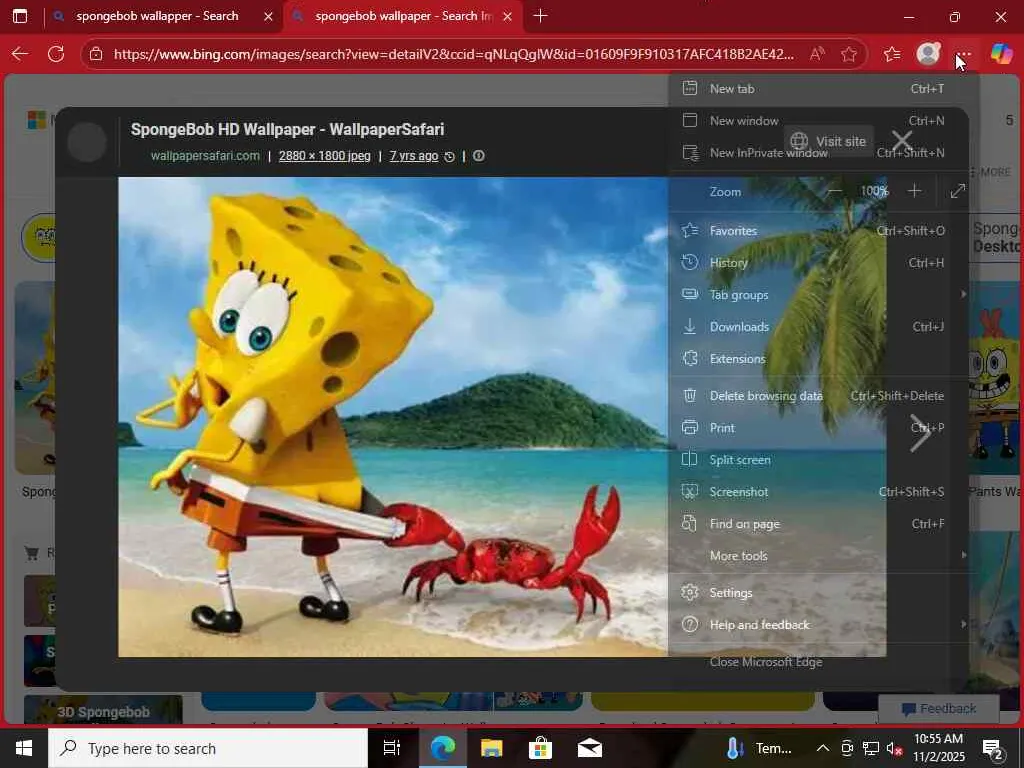The height and width of the screenshot is (768, 1024).
Task: Open a new tab with plus button
Action: (540, 16)
